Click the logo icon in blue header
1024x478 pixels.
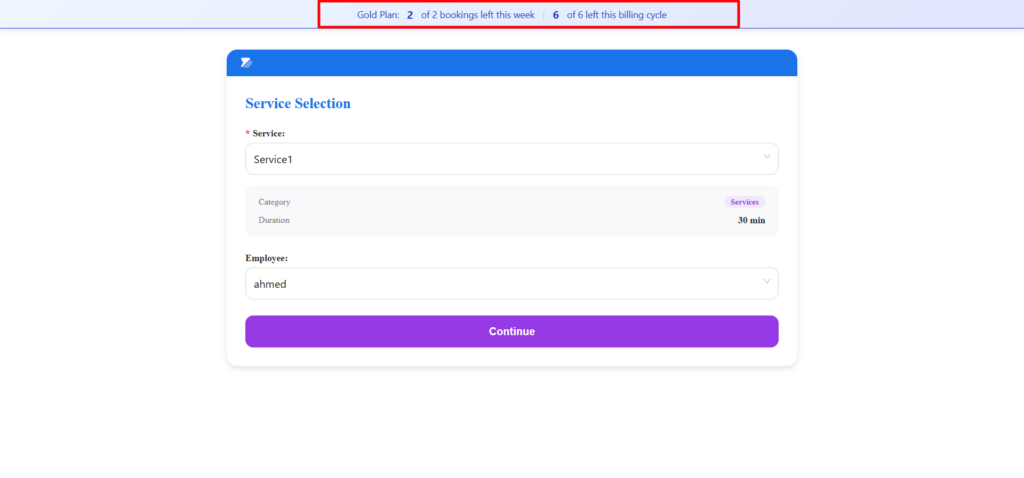coord(246,63)
